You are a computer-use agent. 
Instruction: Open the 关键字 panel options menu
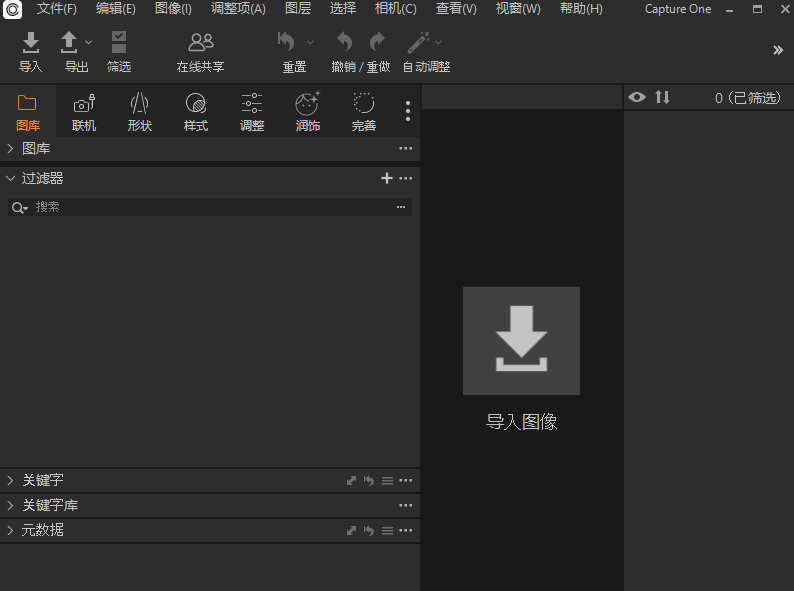[x=406, y=480]
